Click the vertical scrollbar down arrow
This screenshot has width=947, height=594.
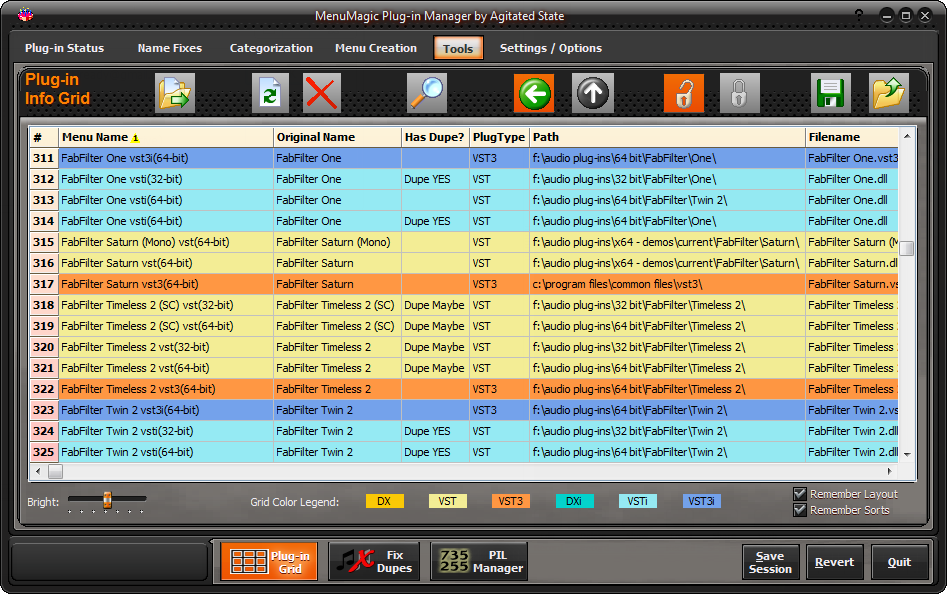tap(907, 455)
